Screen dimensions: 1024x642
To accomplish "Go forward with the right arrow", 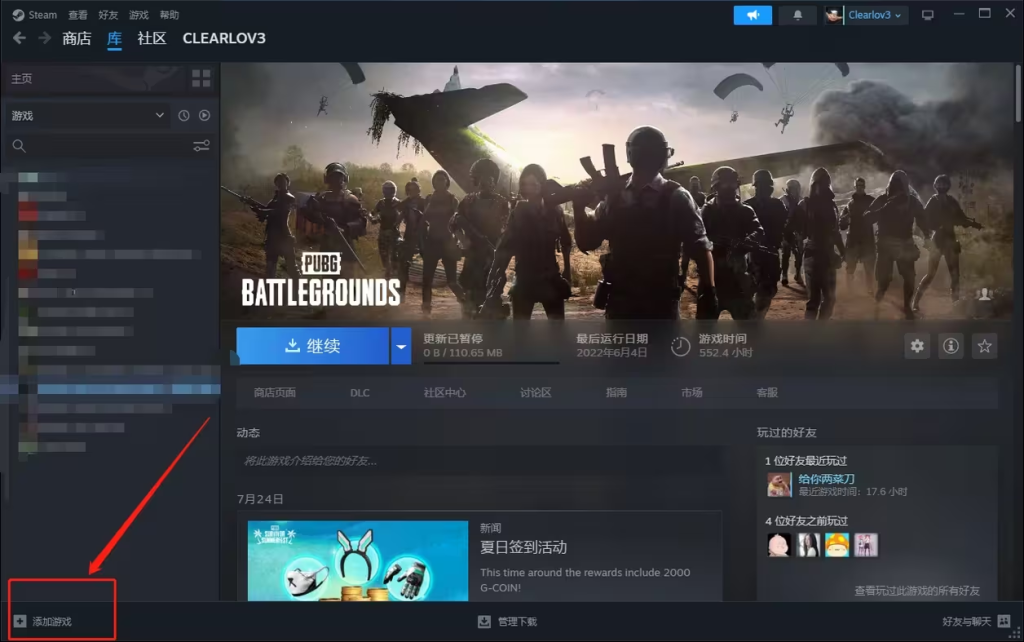I will pyautogui.click(x=44, y=39).
